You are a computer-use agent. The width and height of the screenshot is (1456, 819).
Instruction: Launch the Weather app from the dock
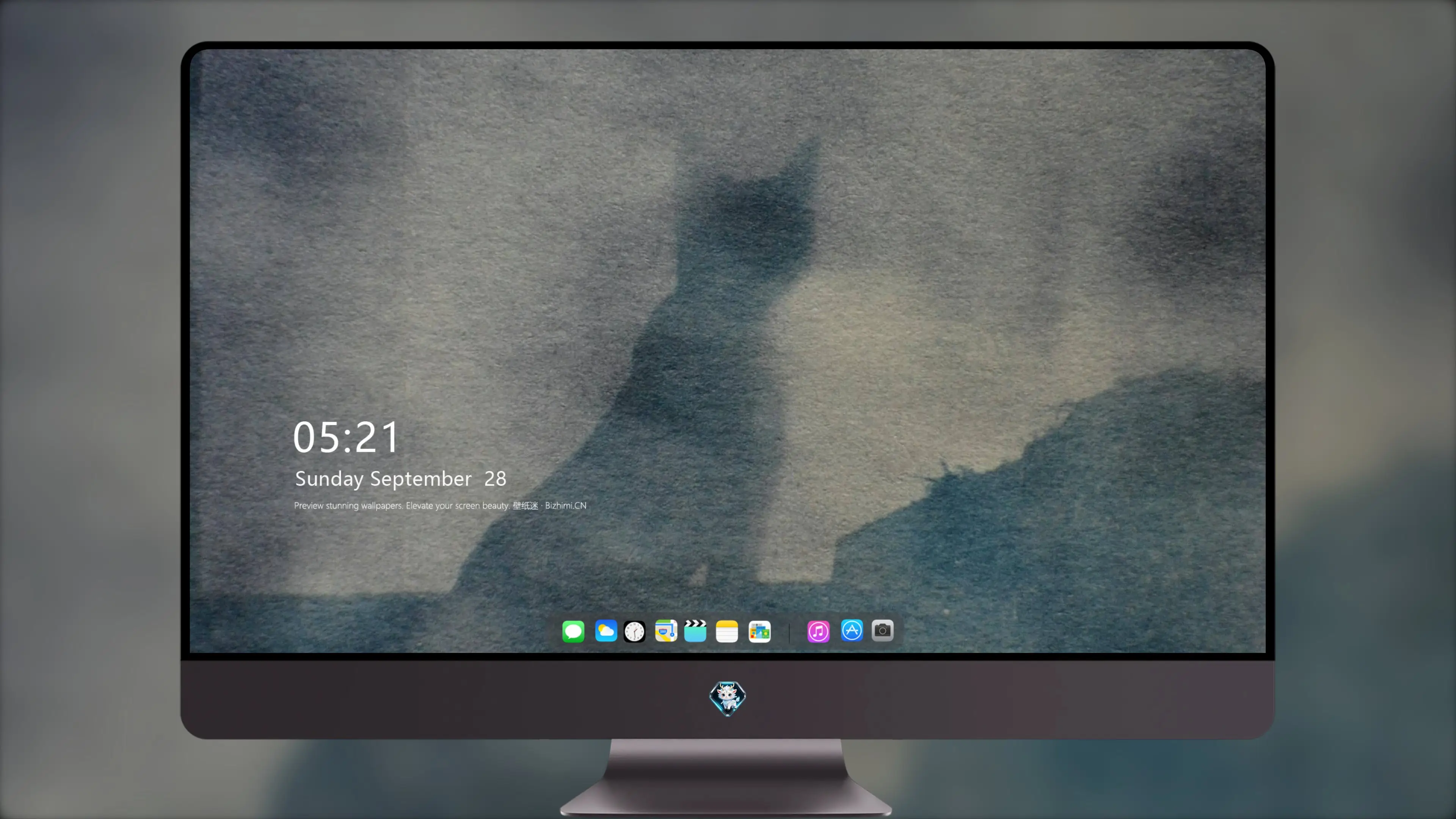(x=606, y=631)
